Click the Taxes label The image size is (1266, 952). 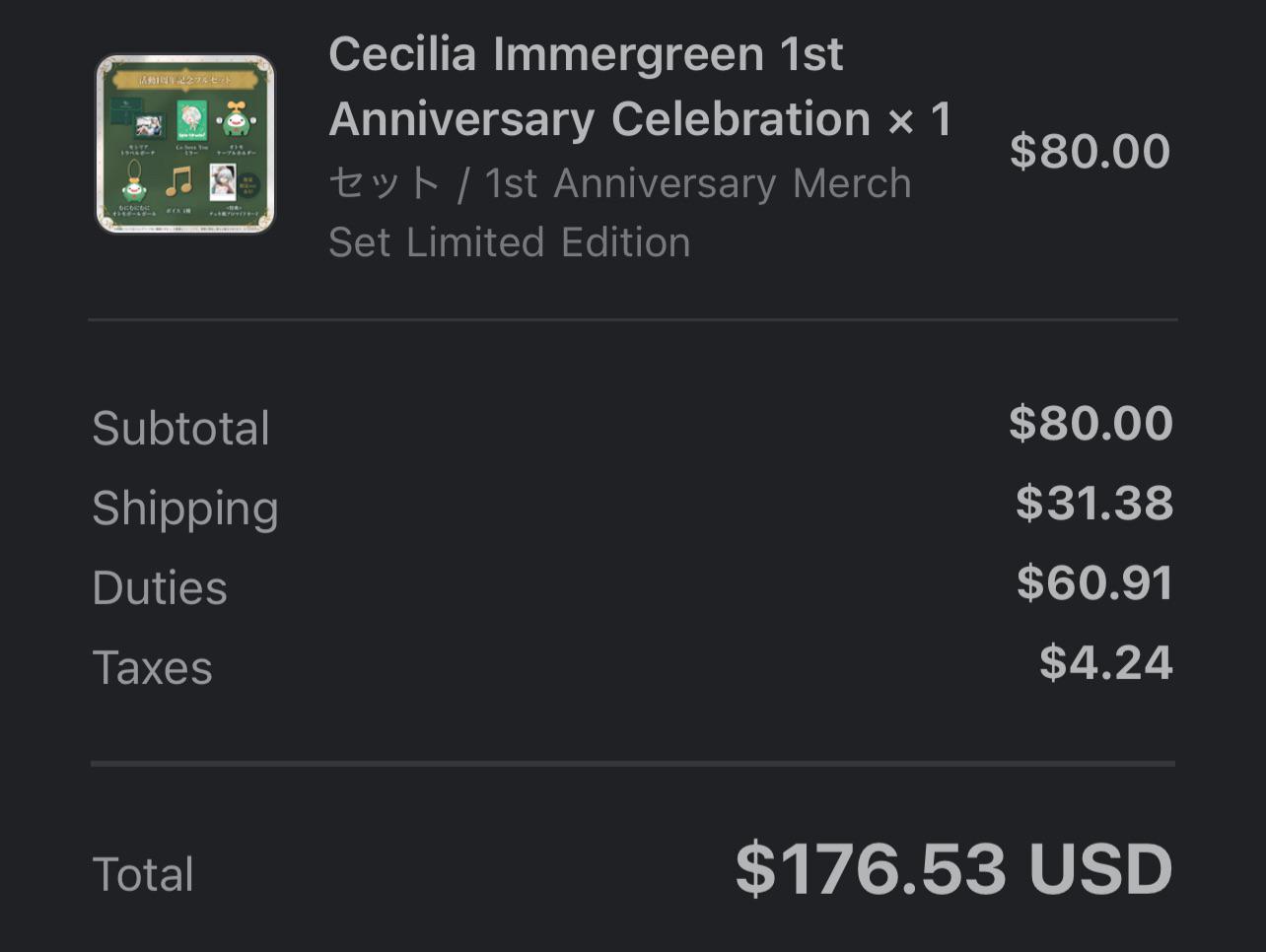click(x=152, y=668)
